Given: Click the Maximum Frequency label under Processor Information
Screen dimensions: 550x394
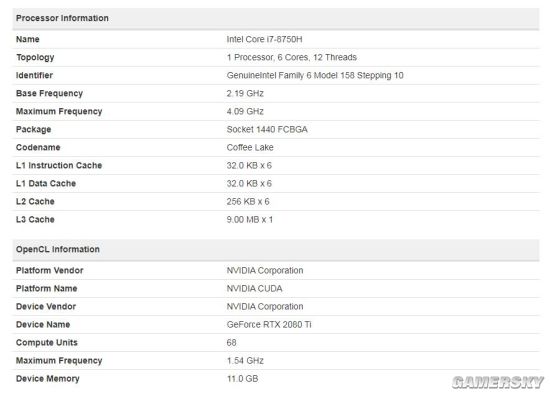Looking at the screenshot, I should point(59,112).
